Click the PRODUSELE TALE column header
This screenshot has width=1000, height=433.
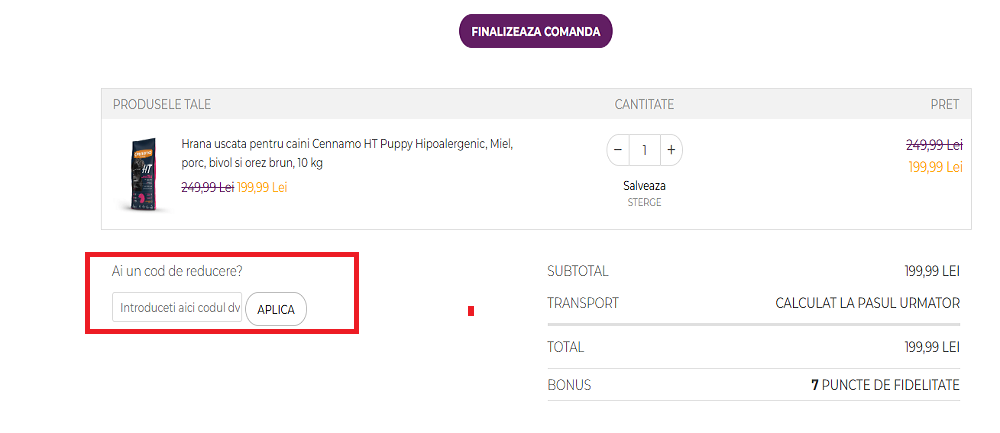162,104
